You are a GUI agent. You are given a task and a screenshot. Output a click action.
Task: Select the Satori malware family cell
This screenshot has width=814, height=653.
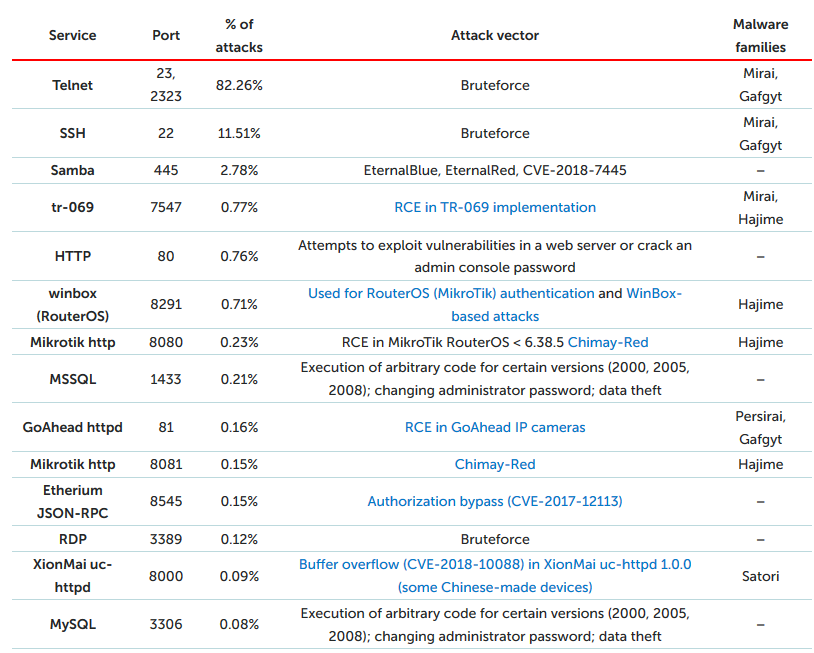pyautogui.click(x=760, y=576)
